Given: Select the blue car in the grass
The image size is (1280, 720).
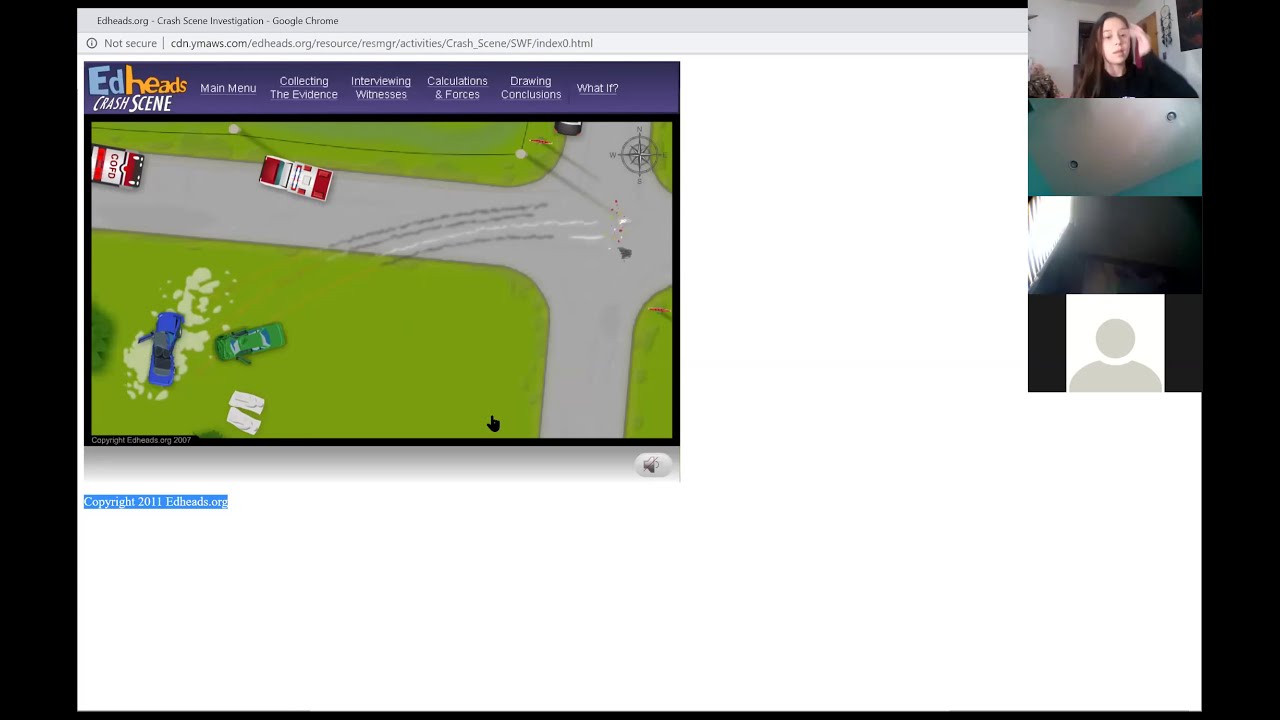Looking at the screenshot, I should tap(164, 348).
